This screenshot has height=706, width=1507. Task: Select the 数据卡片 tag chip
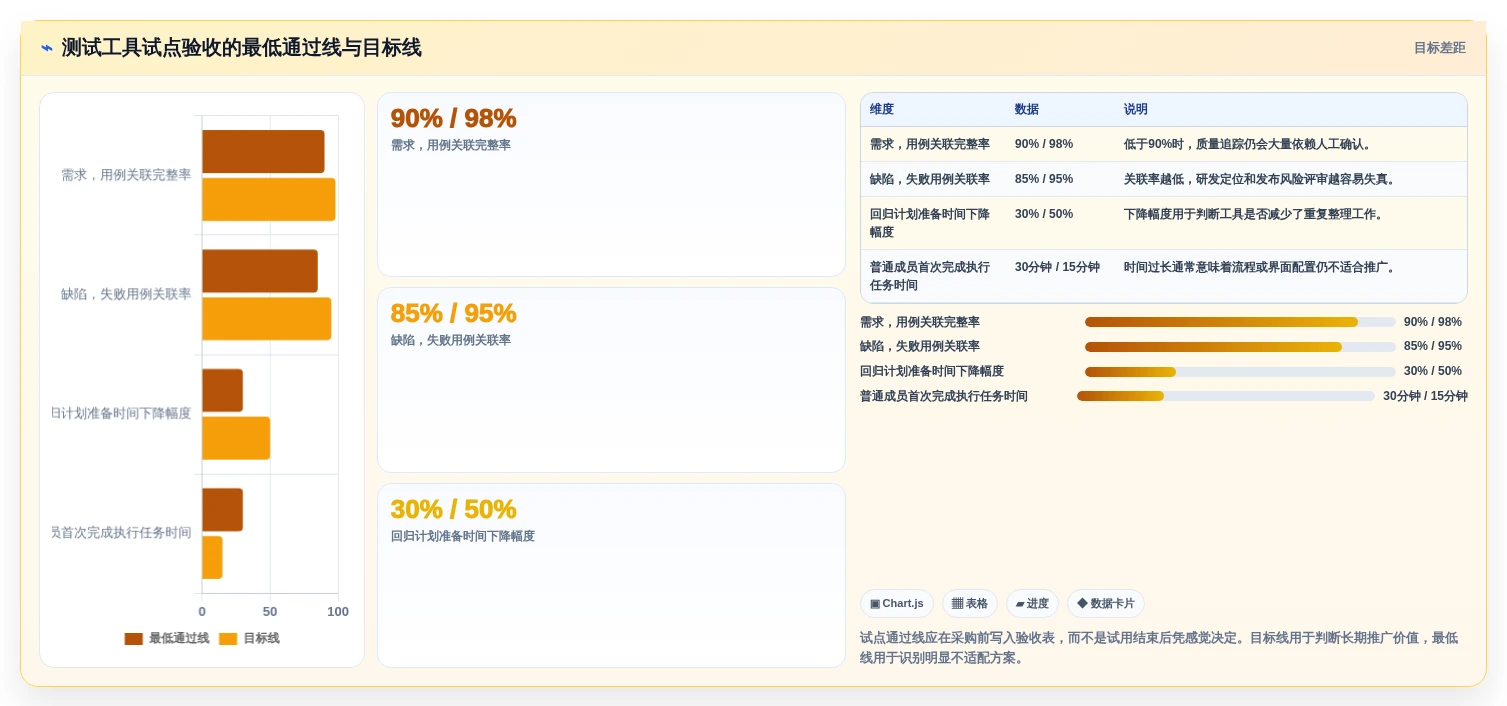tap(1106, 603)
